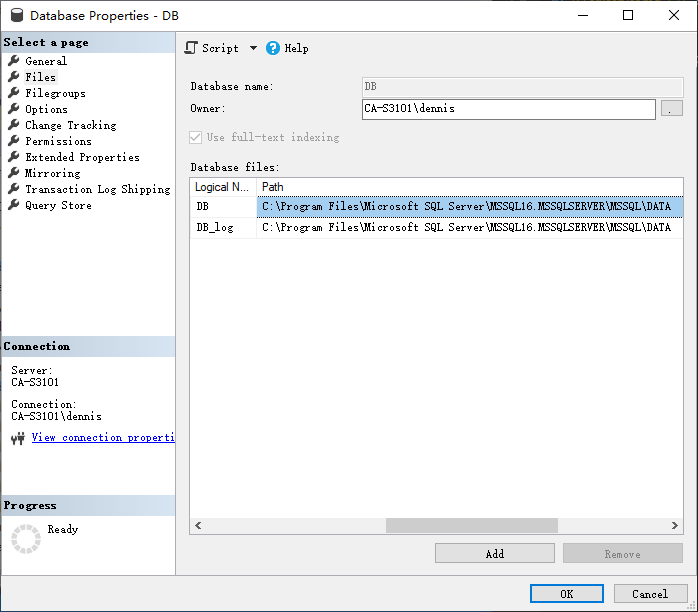Click into the Owner text field
The image size is (698, 612).
point(508,109)
